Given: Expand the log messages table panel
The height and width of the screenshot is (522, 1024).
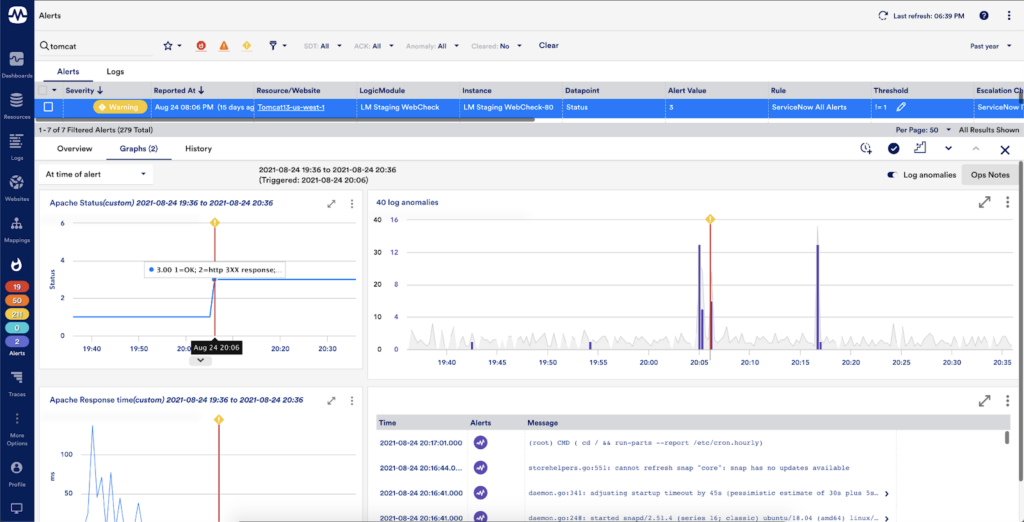Looking at the screenshot, I should 985,401.
